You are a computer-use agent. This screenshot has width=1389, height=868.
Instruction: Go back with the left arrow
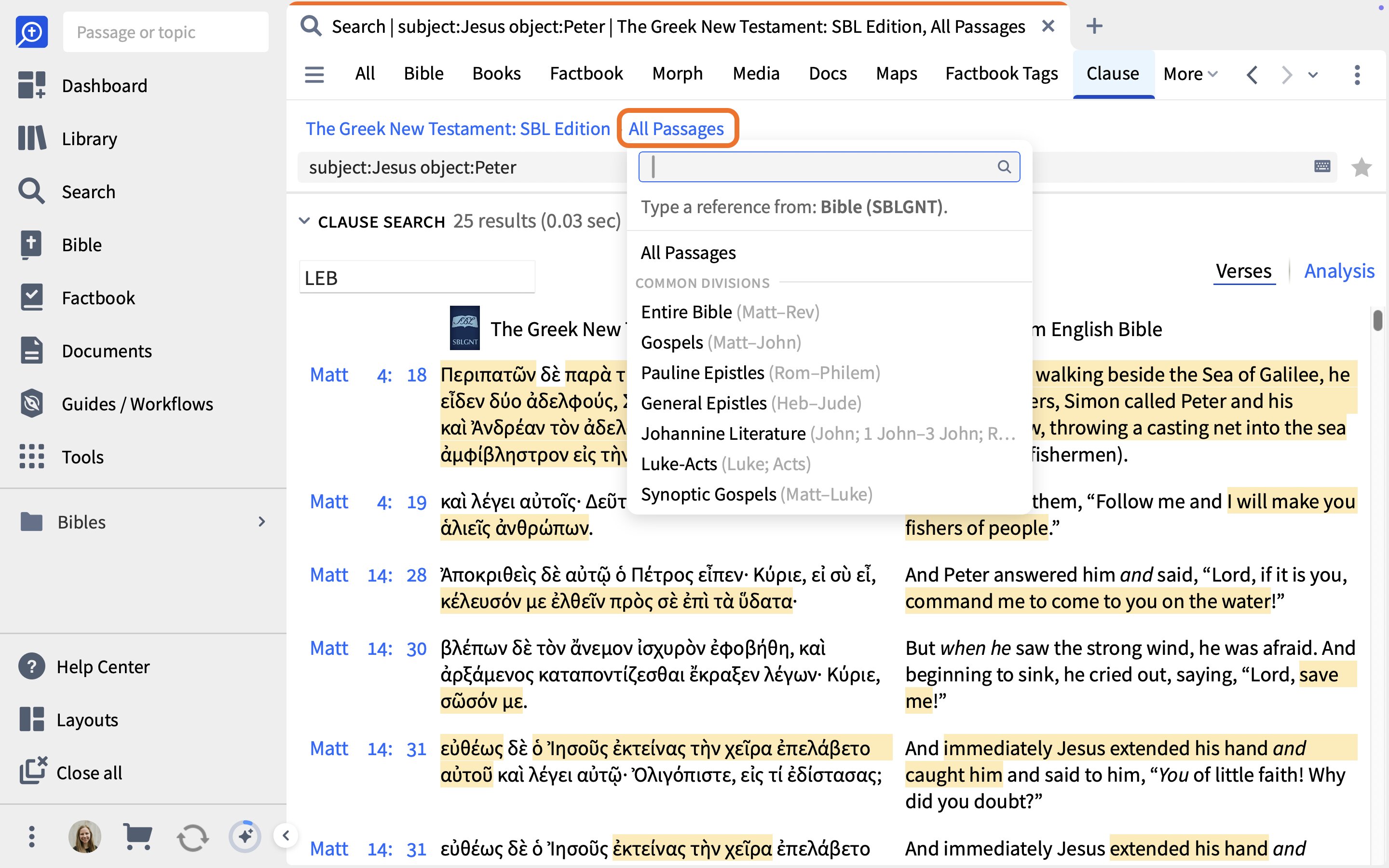1253,75
